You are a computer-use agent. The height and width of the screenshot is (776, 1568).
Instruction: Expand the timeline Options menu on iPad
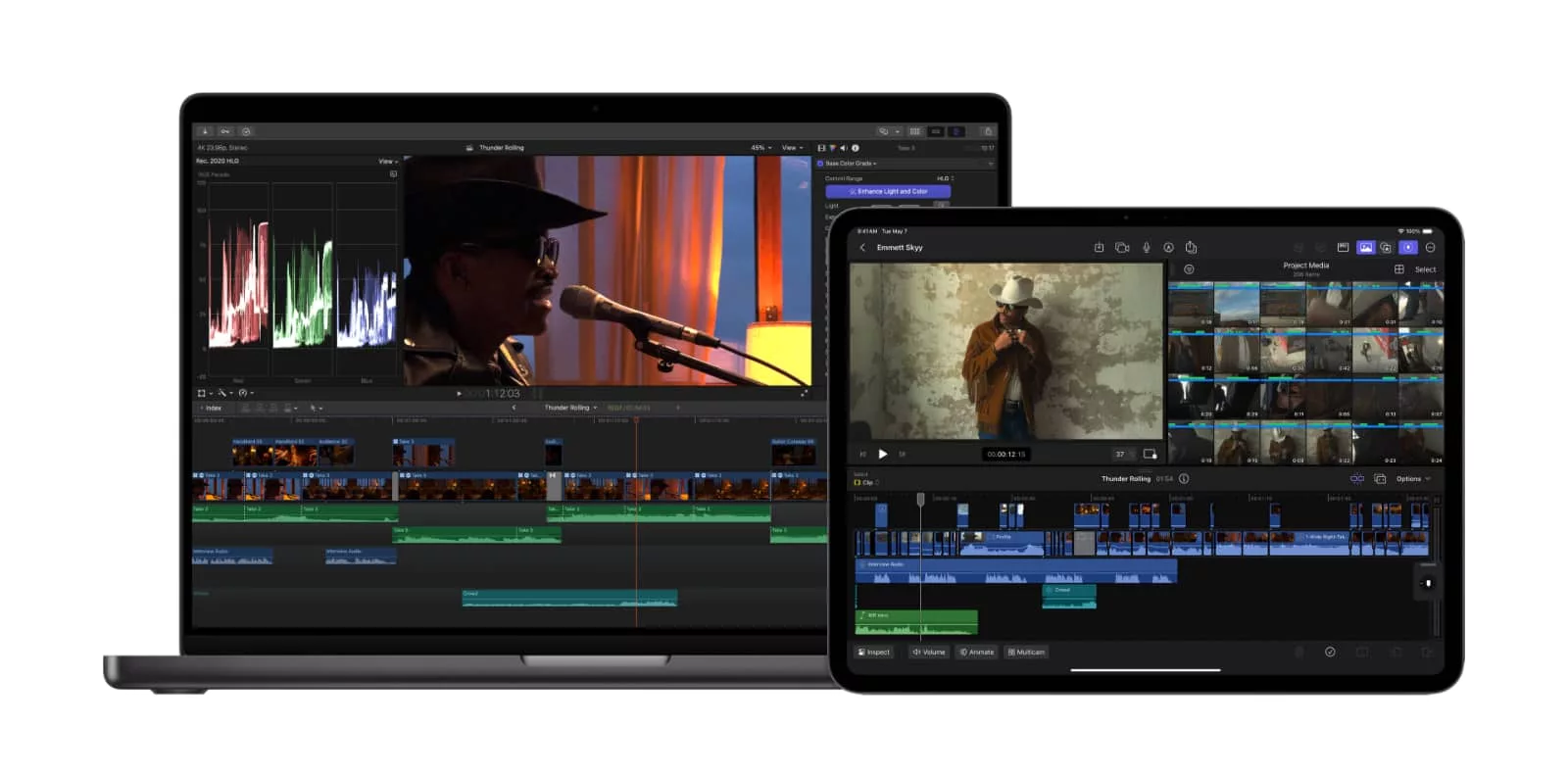coord(1413,479)
